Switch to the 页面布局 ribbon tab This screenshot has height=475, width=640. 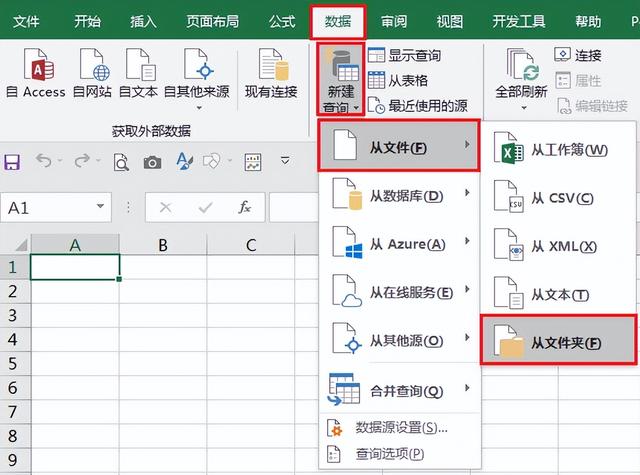212,19
